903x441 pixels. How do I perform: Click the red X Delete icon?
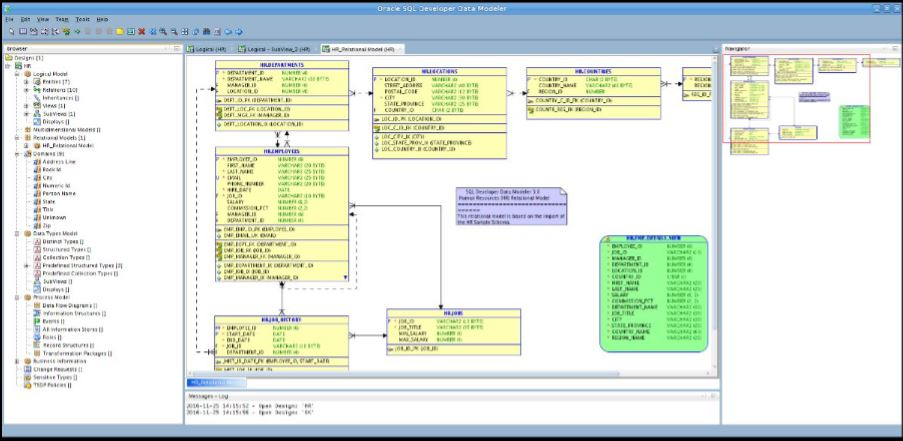[142, 32]
